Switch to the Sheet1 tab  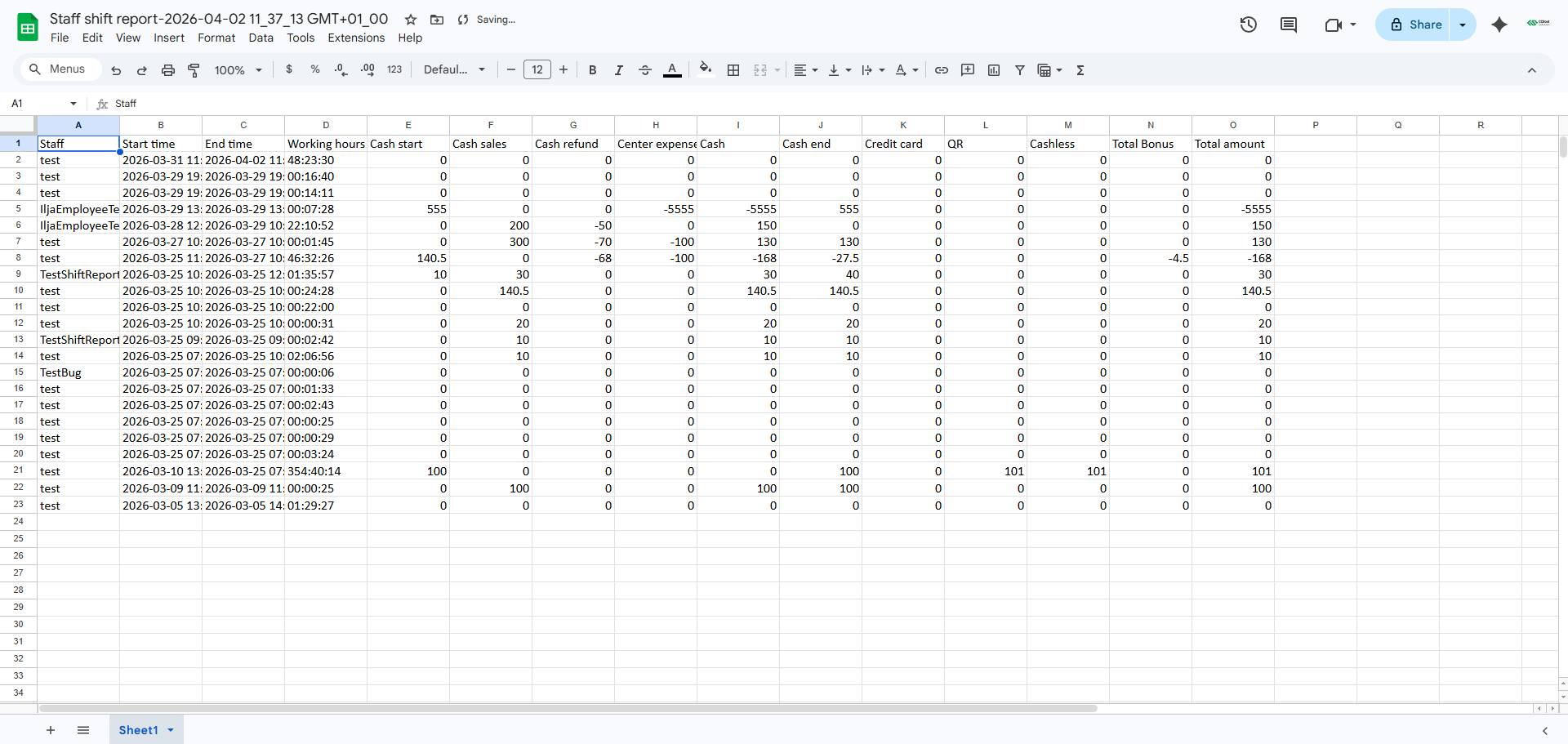click(x=138, y=730)
